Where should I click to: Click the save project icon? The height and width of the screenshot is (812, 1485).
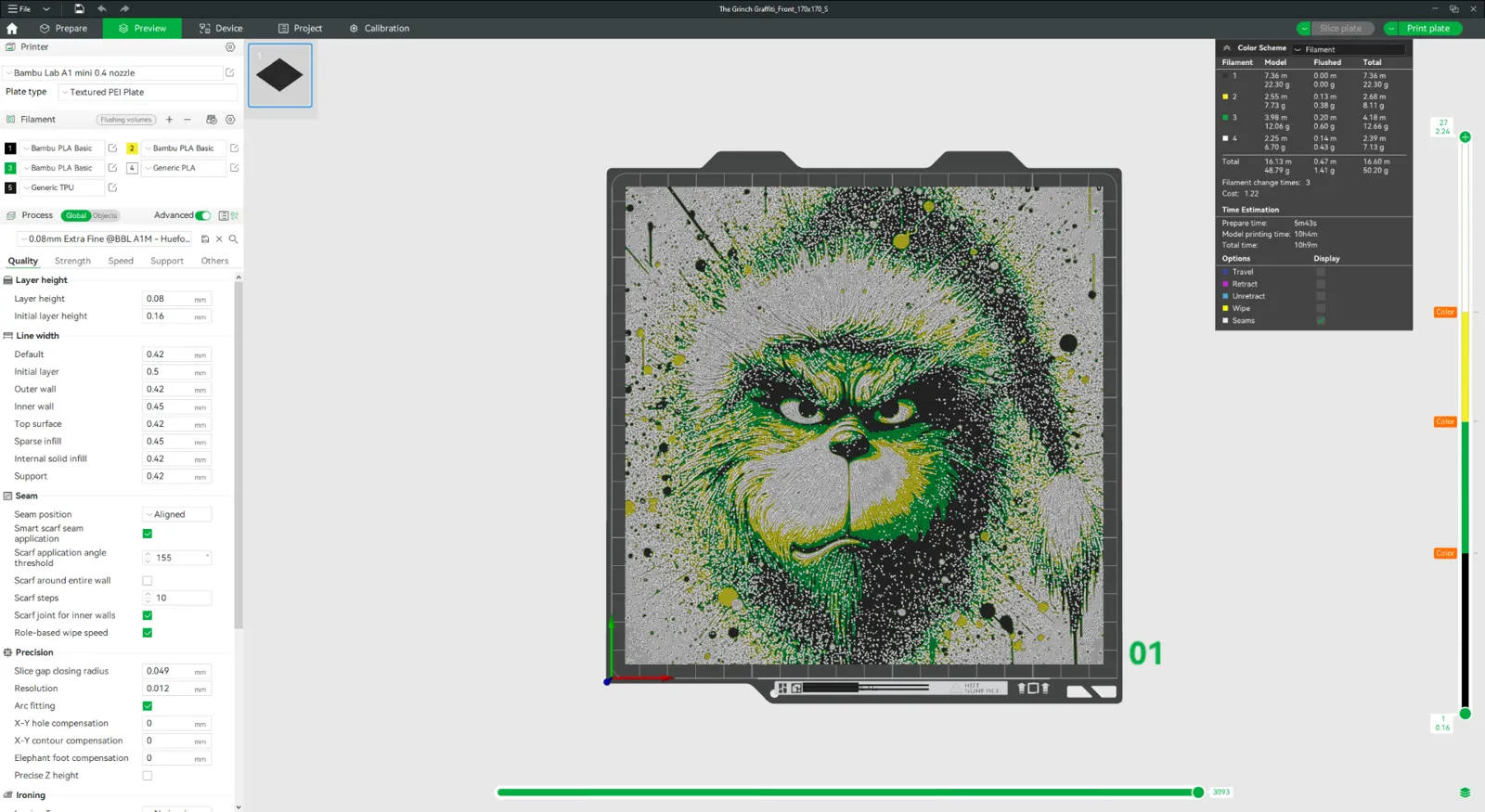pos(79,8)
